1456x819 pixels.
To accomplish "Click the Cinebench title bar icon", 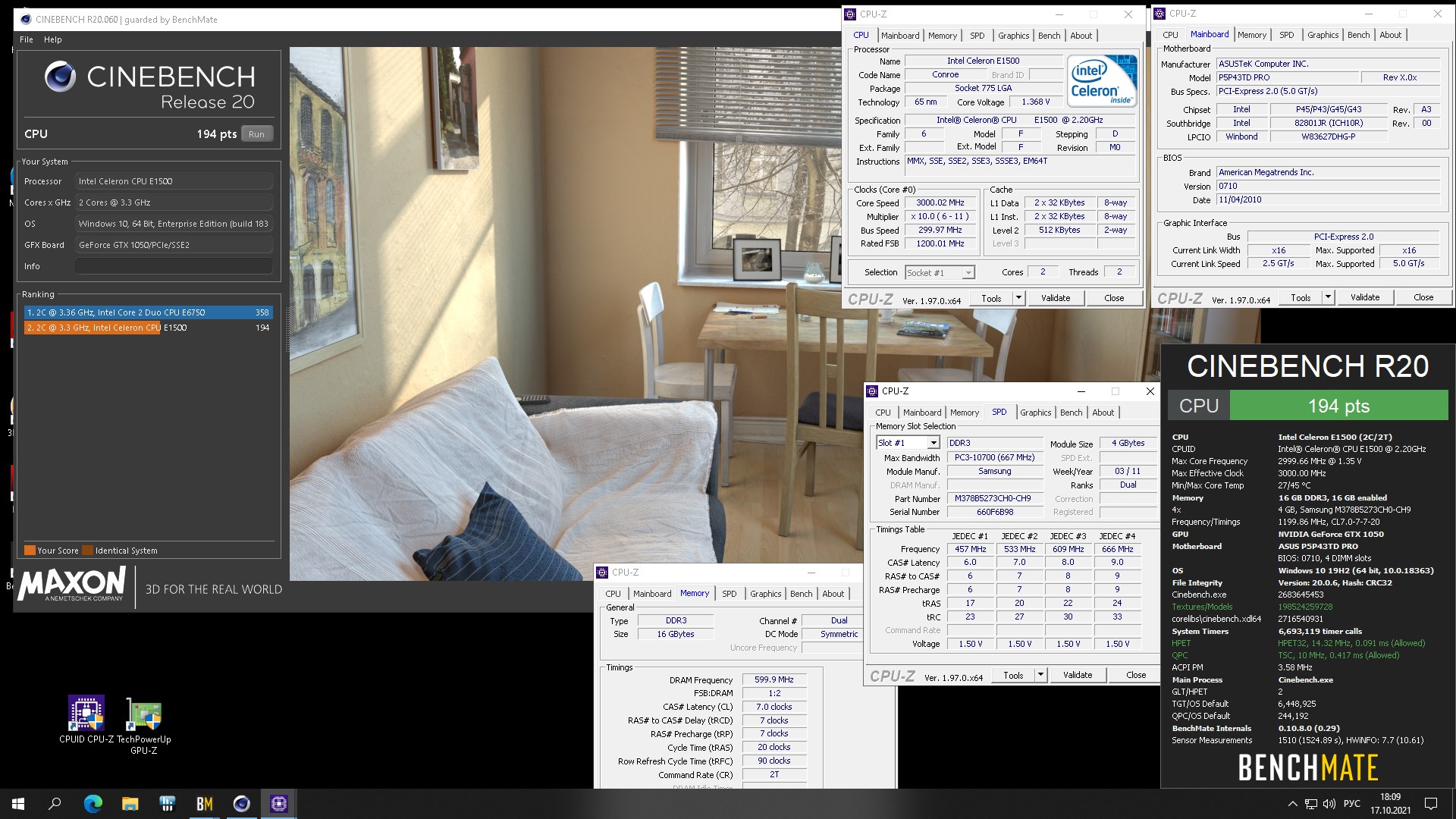I will [26, 20].
